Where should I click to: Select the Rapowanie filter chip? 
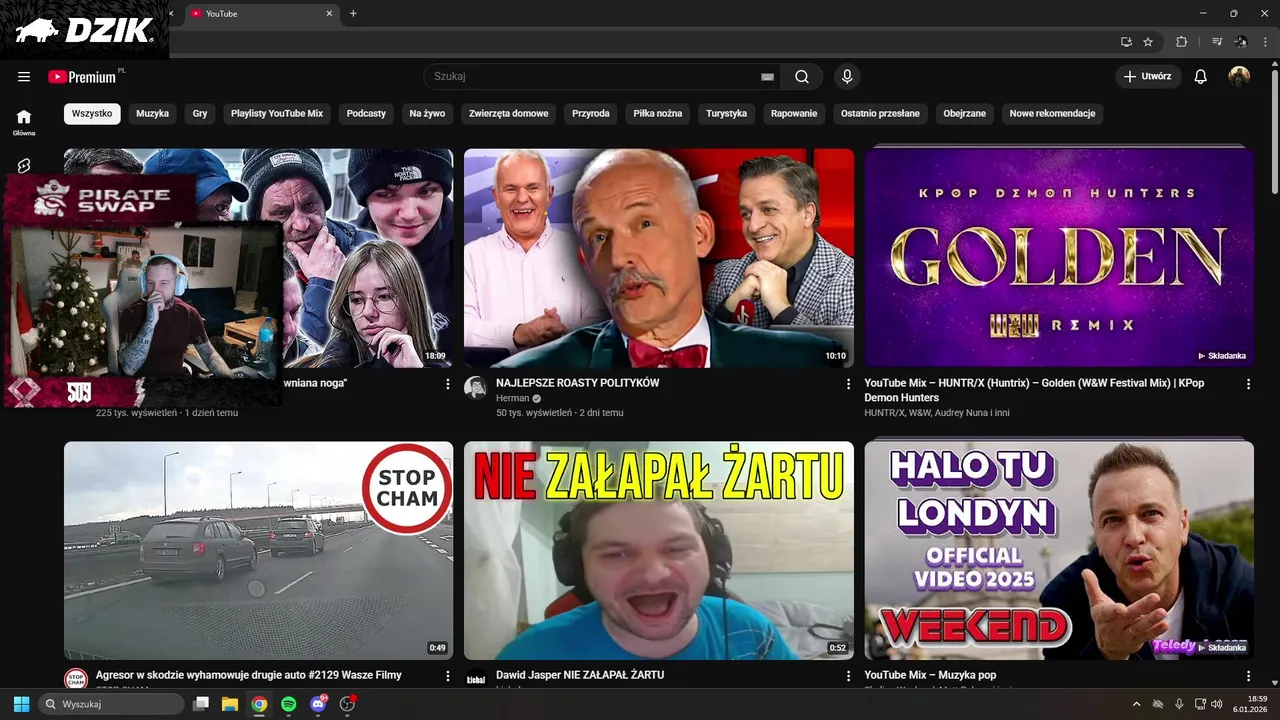[x=794, y=114]
